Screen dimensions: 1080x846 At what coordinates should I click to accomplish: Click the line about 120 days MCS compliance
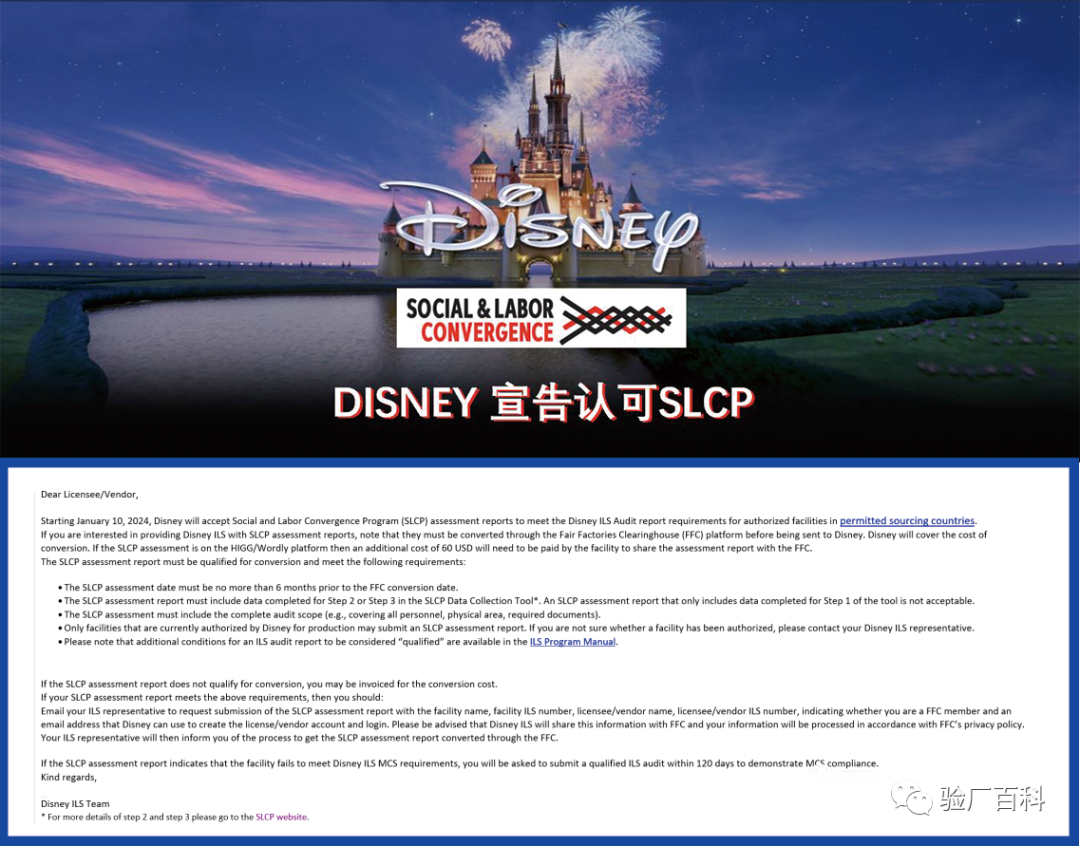coord(459,763)
